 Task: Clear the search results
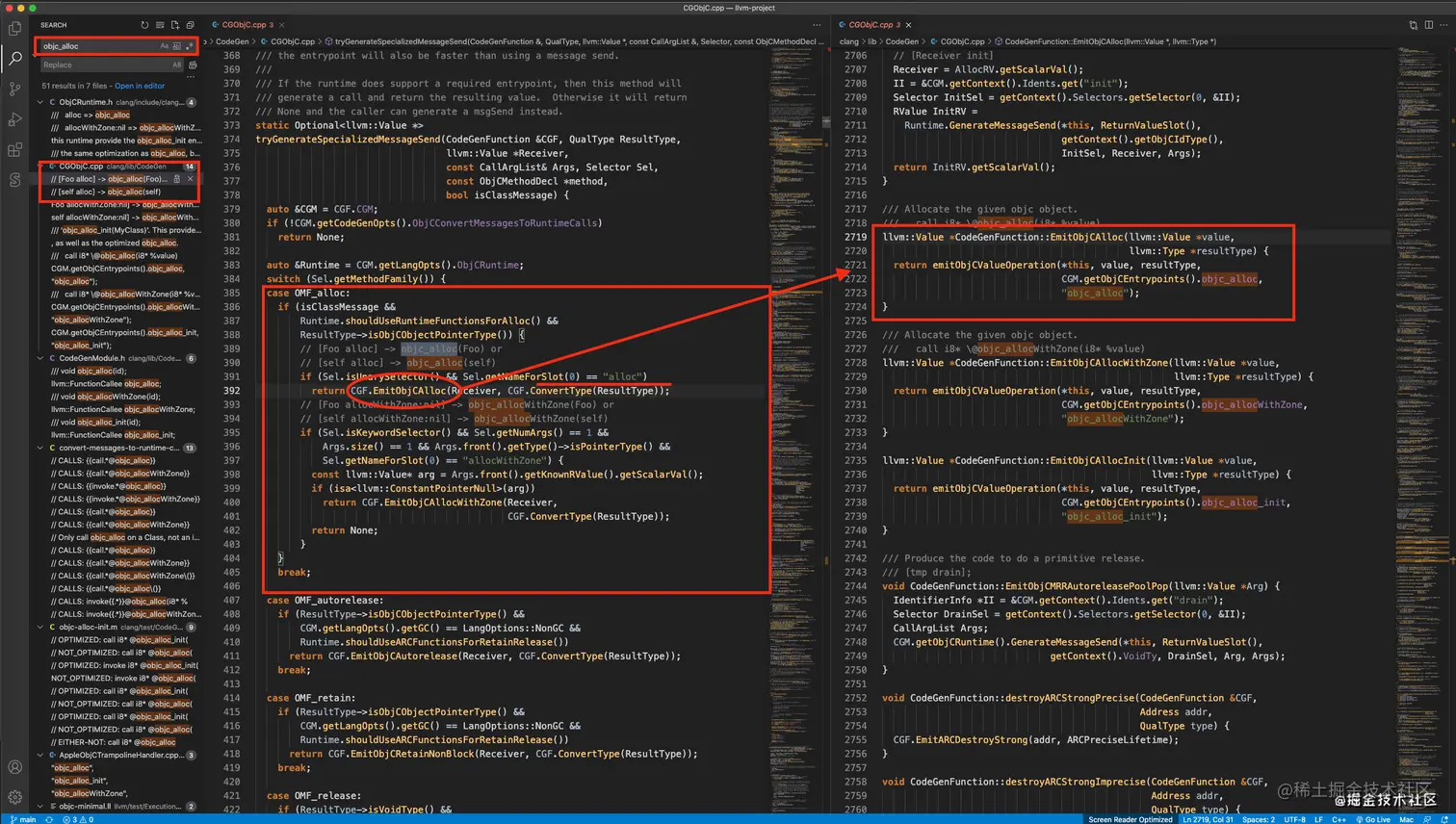click(160, 25)
